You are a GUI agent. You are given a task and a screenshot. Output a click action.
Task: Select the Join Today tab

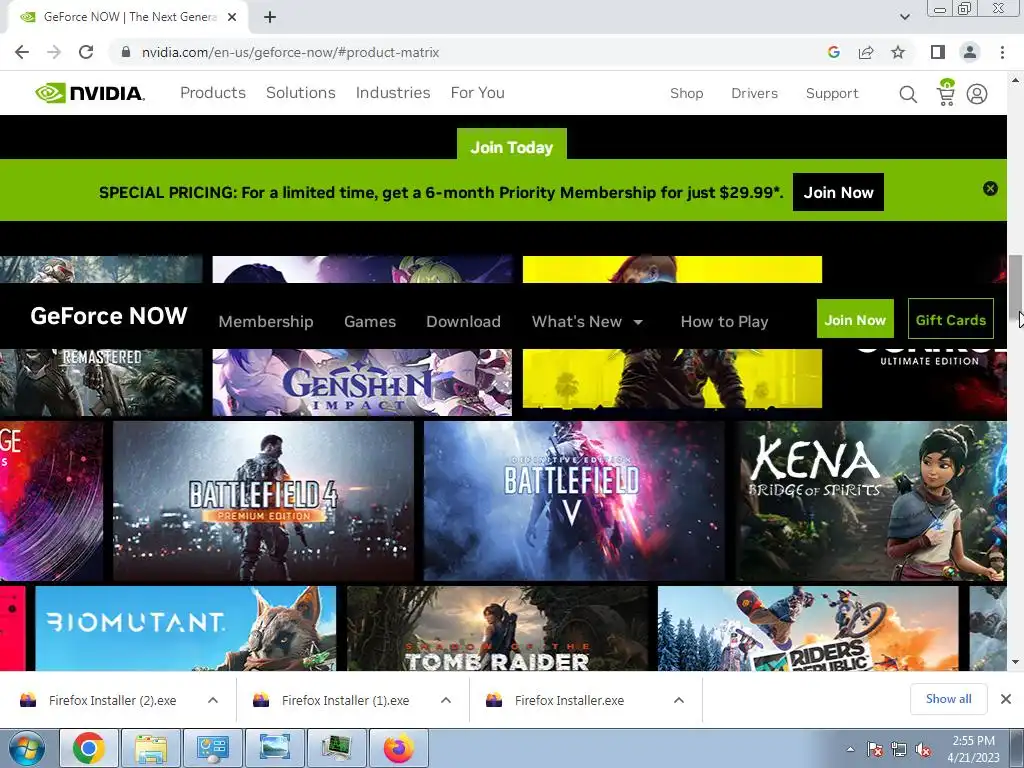511,145
